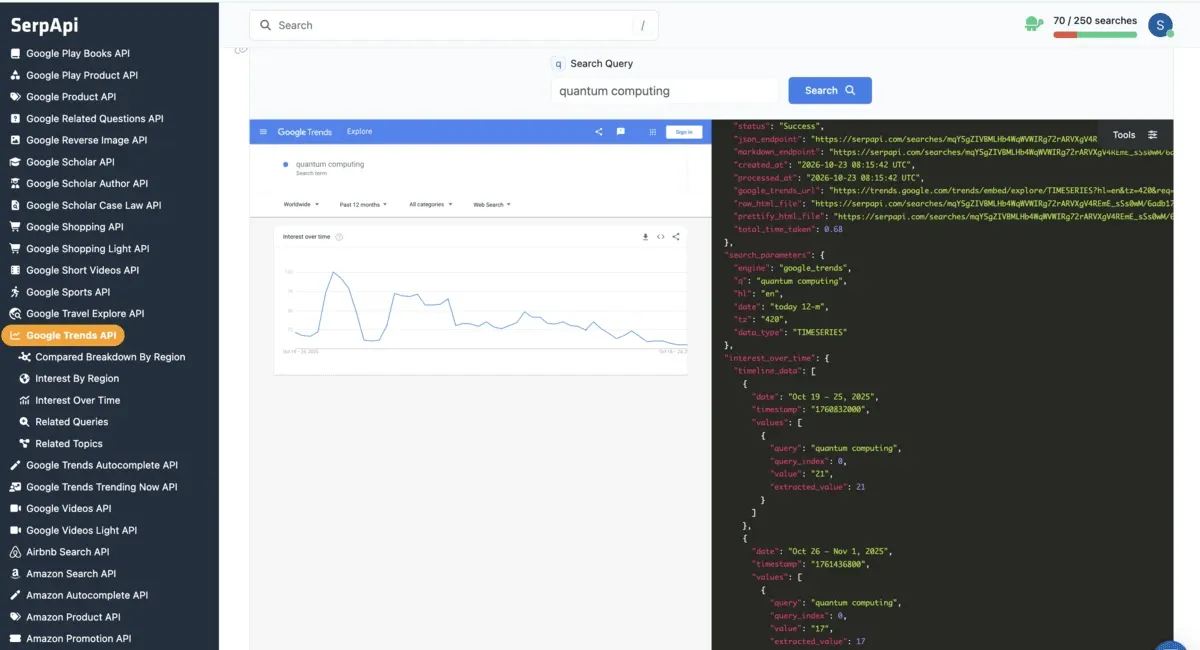Click Amazon Autocomplete API icon
Screen dimensions: 1200x650
tap(15, 595)
